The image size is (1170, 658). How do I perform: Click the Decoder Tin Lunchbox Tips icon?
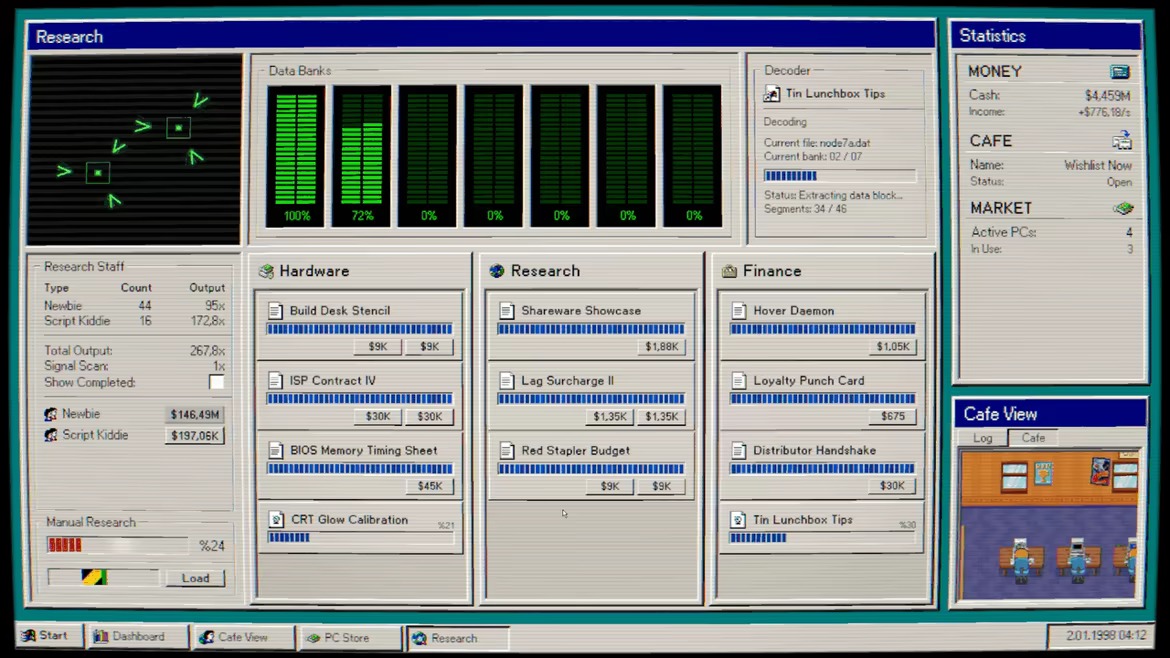pyautogui.click(x=772, y=93)
